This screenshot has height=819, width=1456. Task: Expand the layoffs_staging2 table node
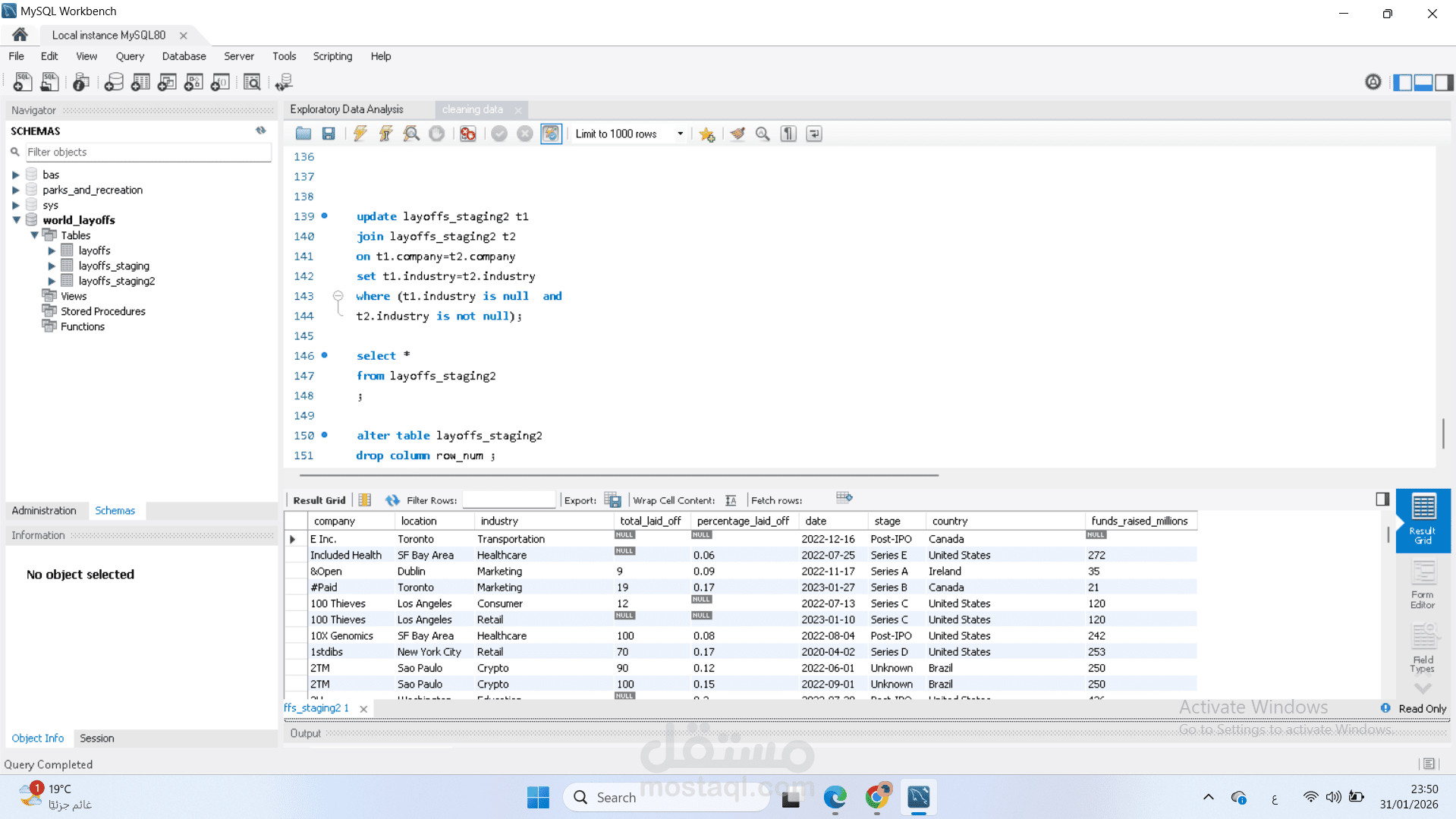click(52, 281)
